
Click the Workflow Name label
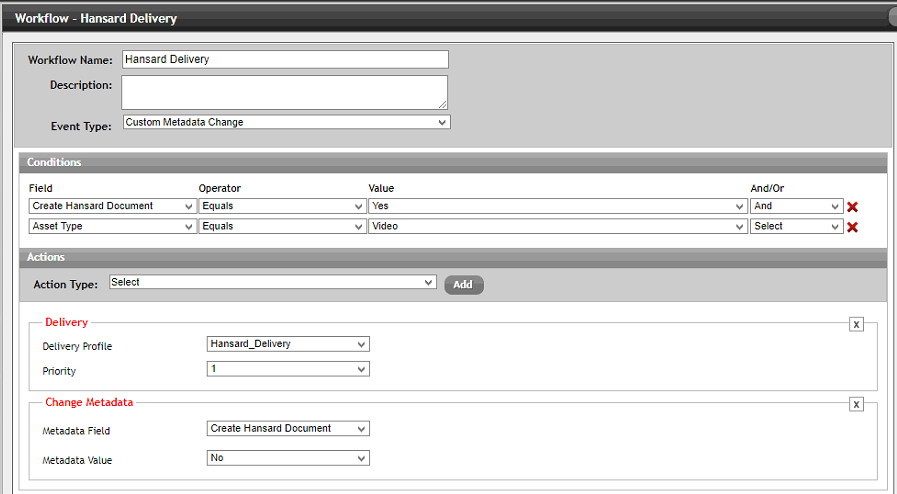click(x=70, y=60)
